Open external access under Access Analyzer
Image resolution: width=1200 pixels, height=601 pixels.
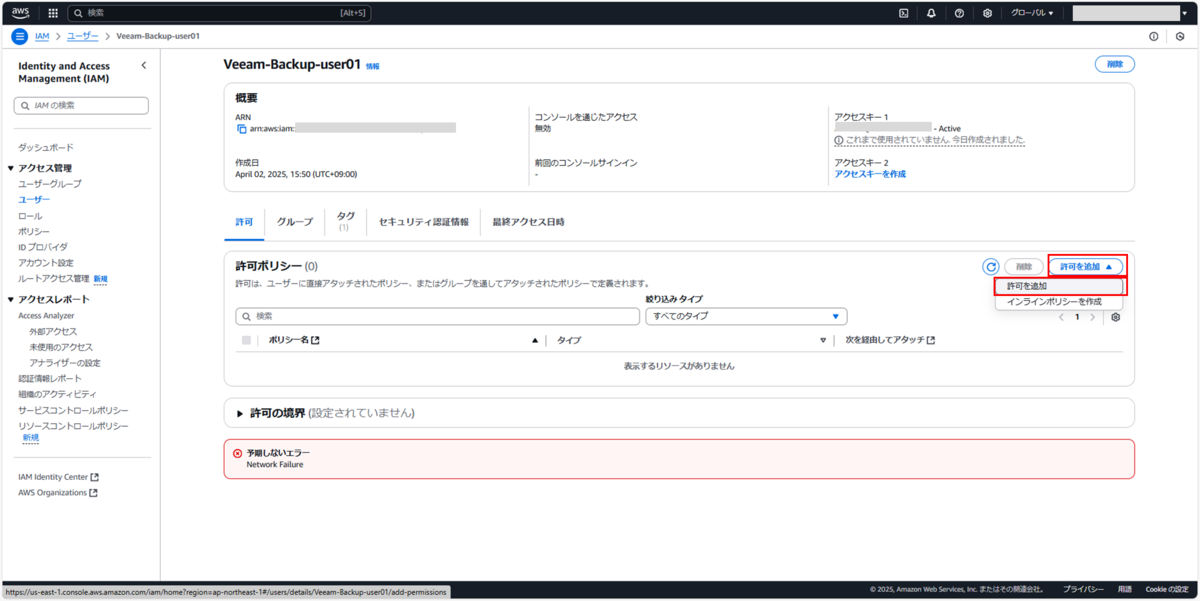pyautogui.click(x=53, y=331)
